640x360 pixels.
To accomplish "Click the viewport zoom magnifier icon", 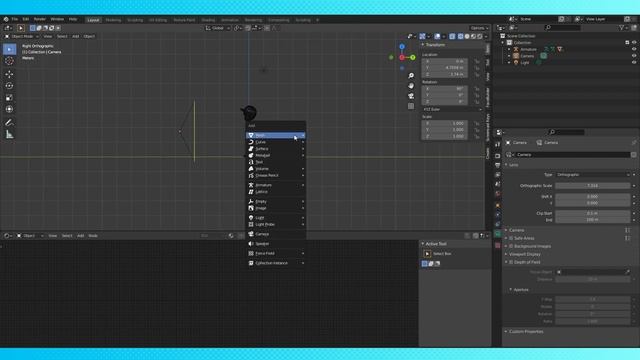I will point(411,76).
